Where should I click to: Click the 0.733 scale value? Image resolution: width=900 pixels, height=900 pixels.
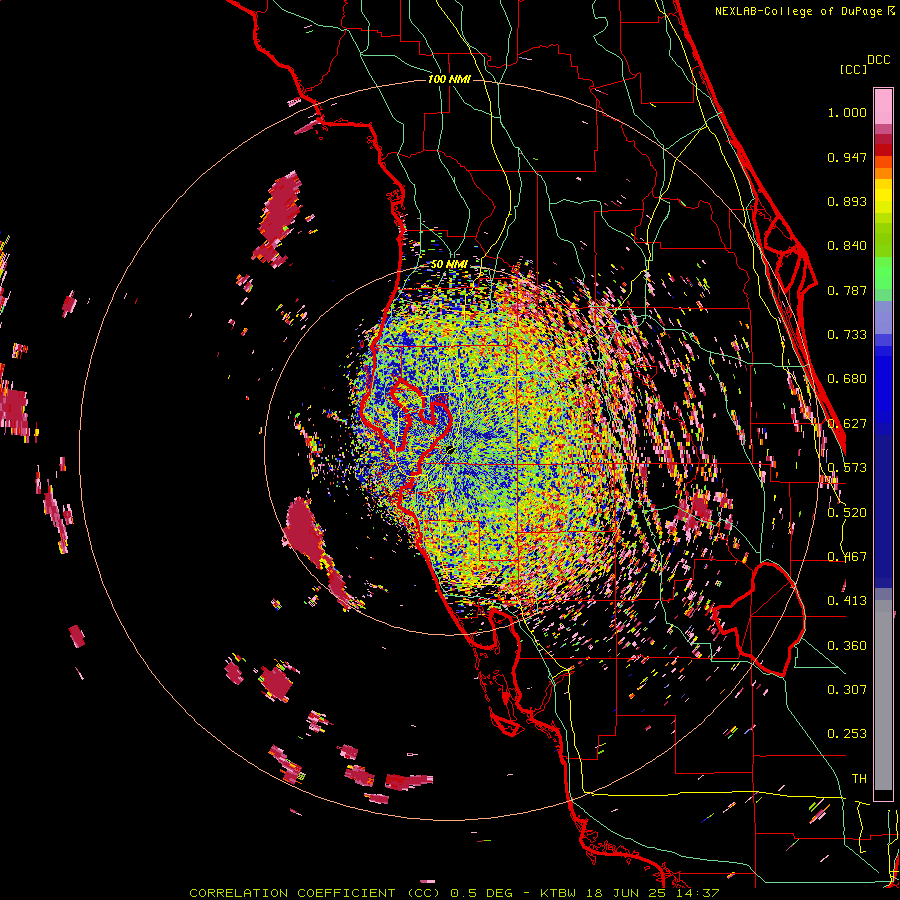click(x=847, y=335)
